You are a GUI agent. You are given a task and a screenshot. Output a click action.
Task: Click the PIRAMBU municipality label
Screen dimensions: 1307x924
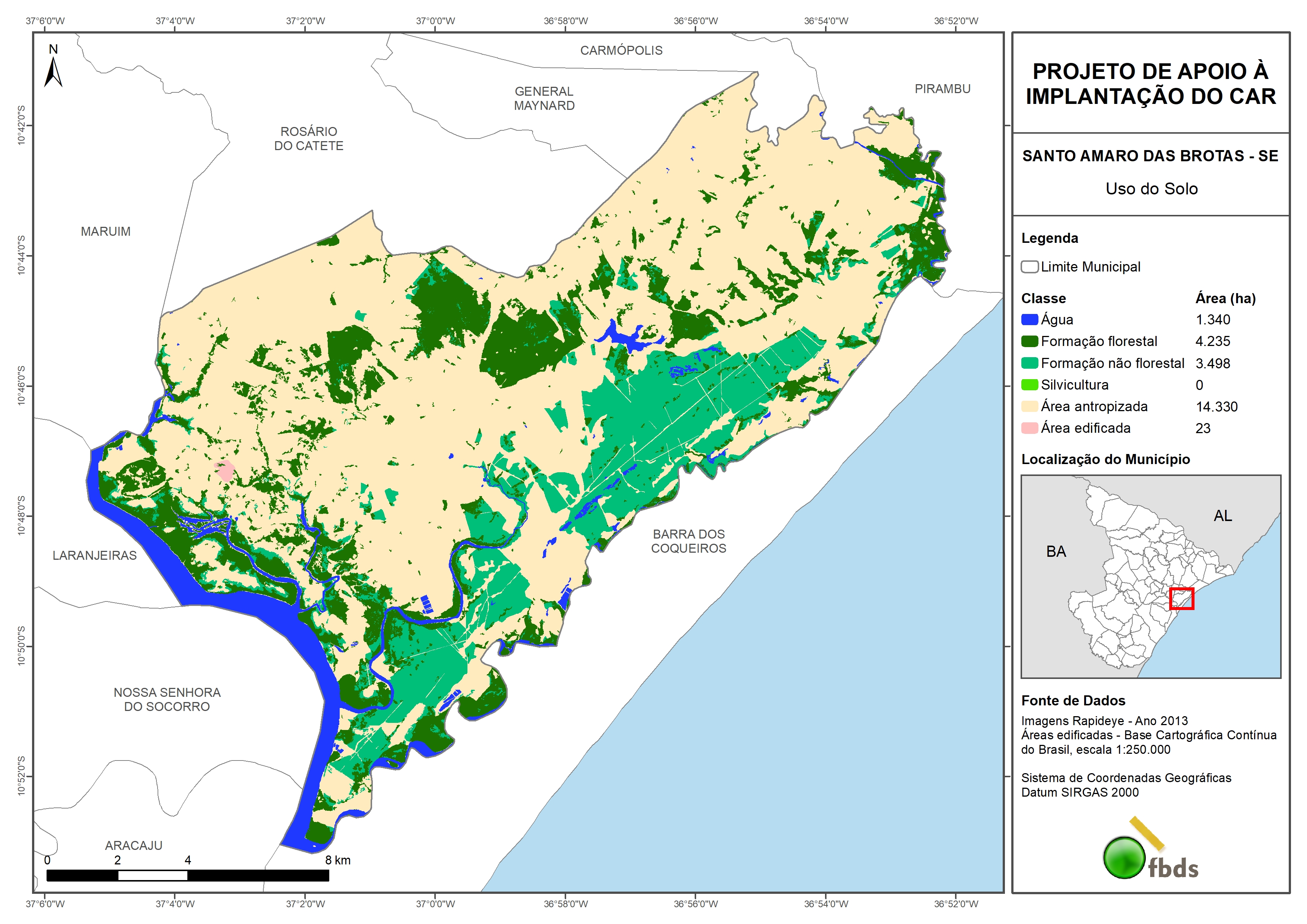click(942, 89)
